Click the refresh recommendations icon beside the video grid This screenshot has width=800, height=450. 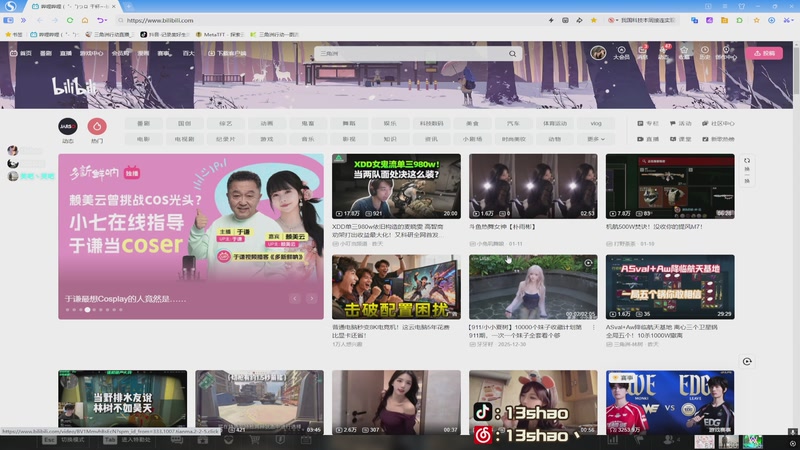tap(747, 170)
